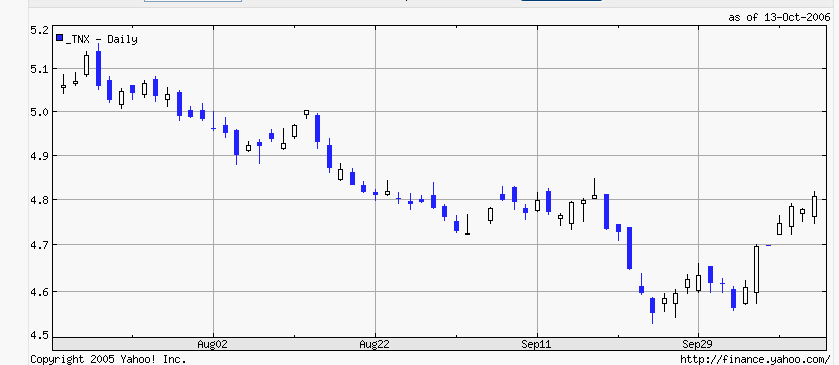The height and width of the screenshot is (365, 839).
Task: Click the 5.0 y-axis value
Action: pyautogui.click(x=40, y=112)
